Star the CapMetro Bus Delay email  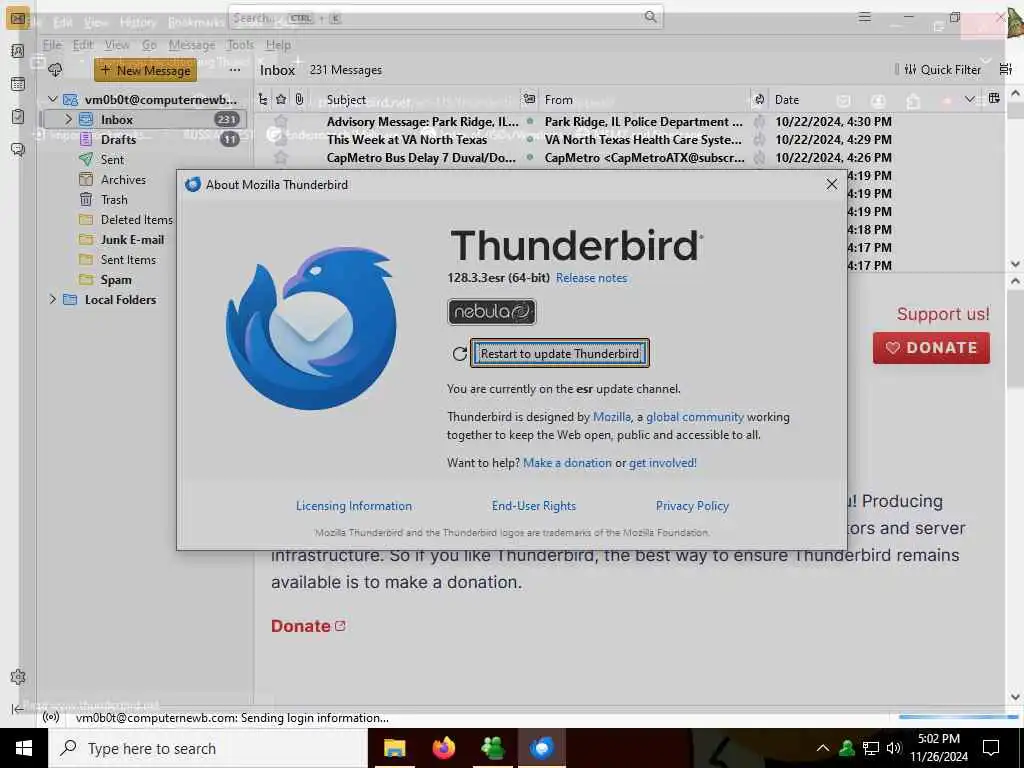tap(281, 157)
